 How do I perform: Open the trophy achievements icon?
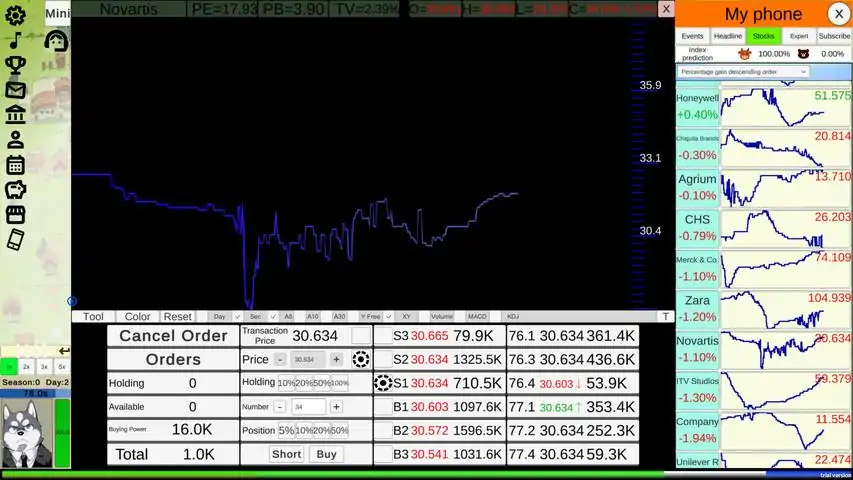tap(15, 66)
